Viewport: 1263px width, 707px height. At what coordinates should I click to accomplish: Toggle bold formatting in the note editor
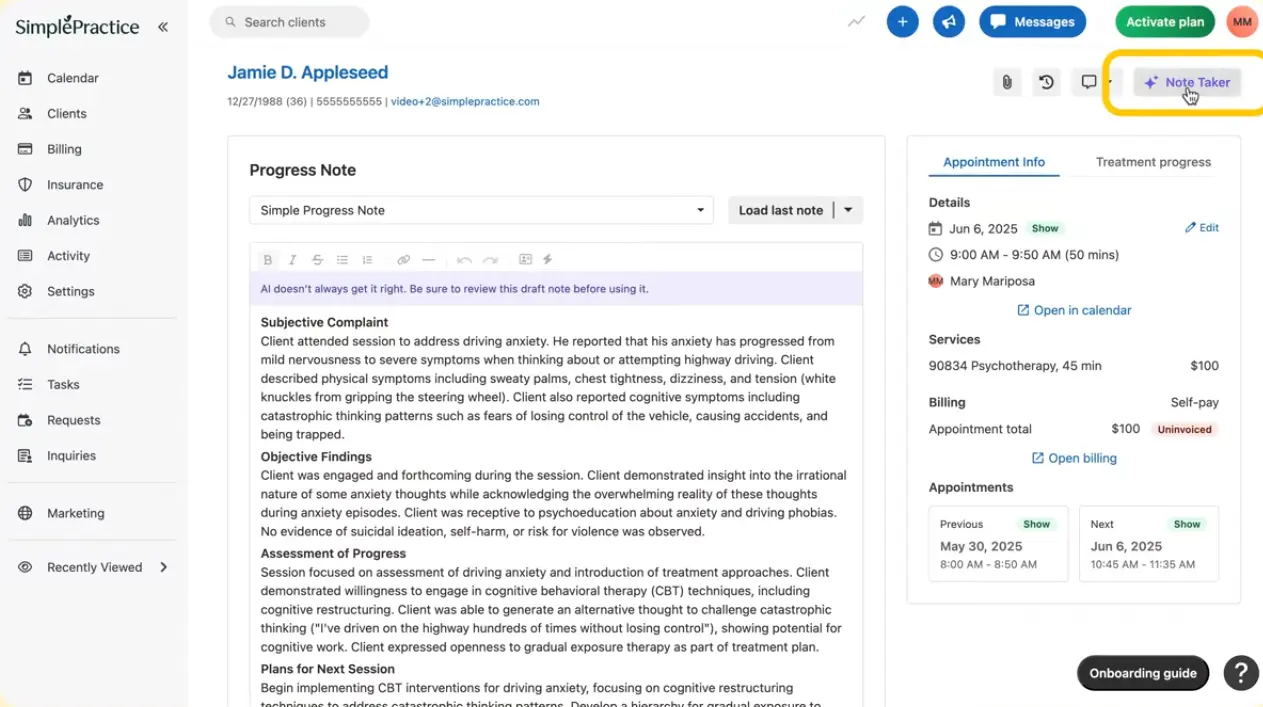click(x=267, y=260)
